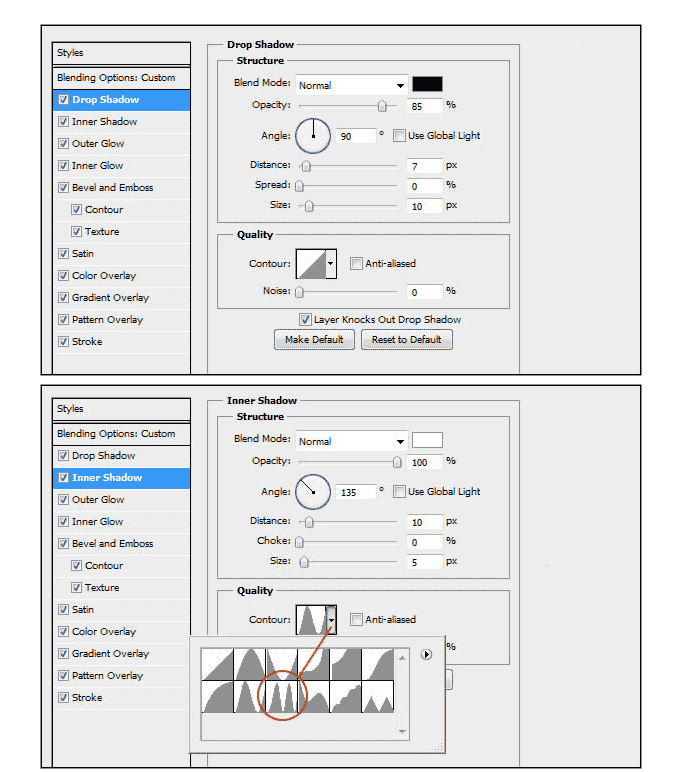Open the contour picker flyout menu arrow
Screen dimensions: 680x772
[426, 655]
